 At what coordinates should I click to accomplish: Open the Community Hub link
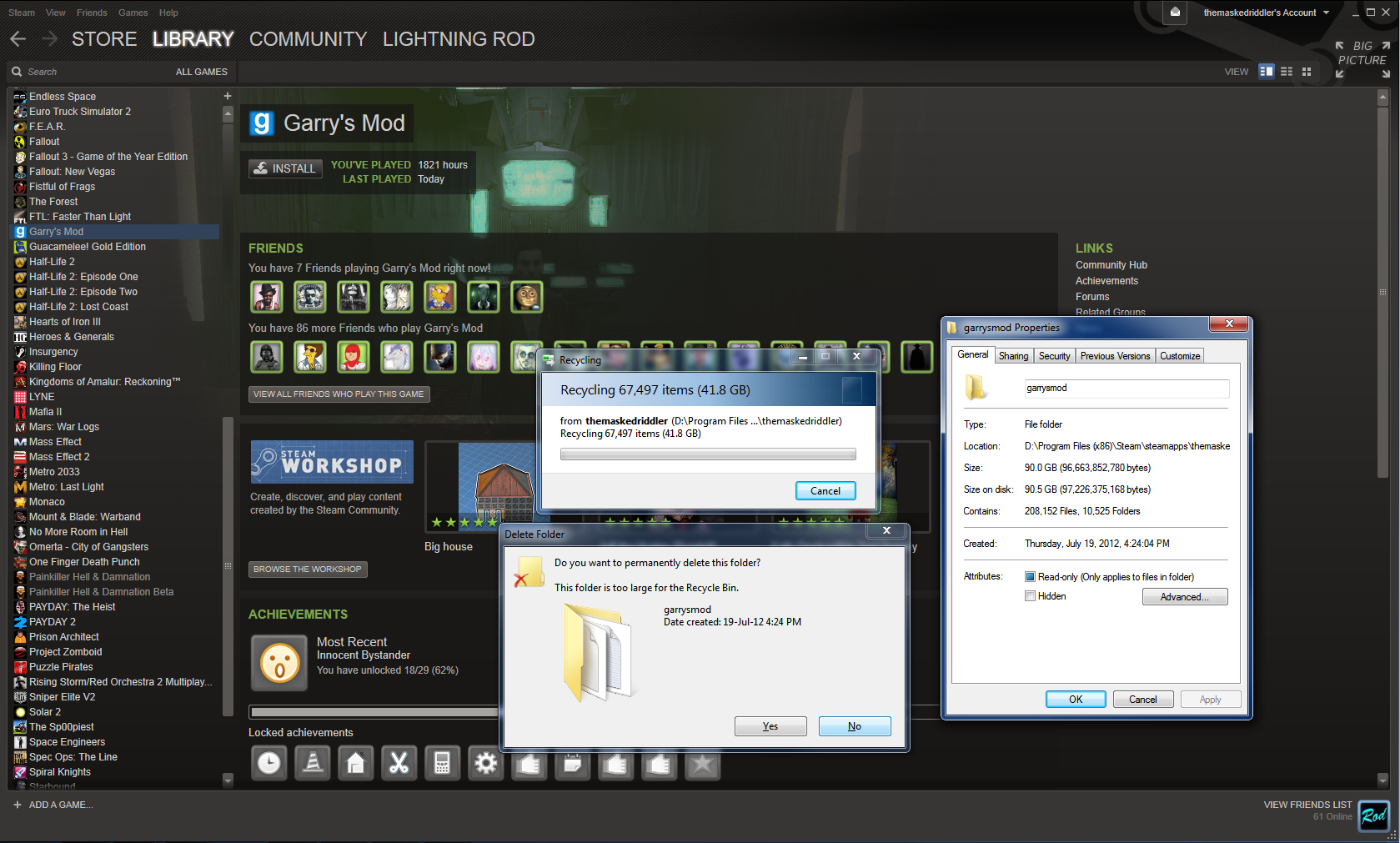tap(1111, 265)
